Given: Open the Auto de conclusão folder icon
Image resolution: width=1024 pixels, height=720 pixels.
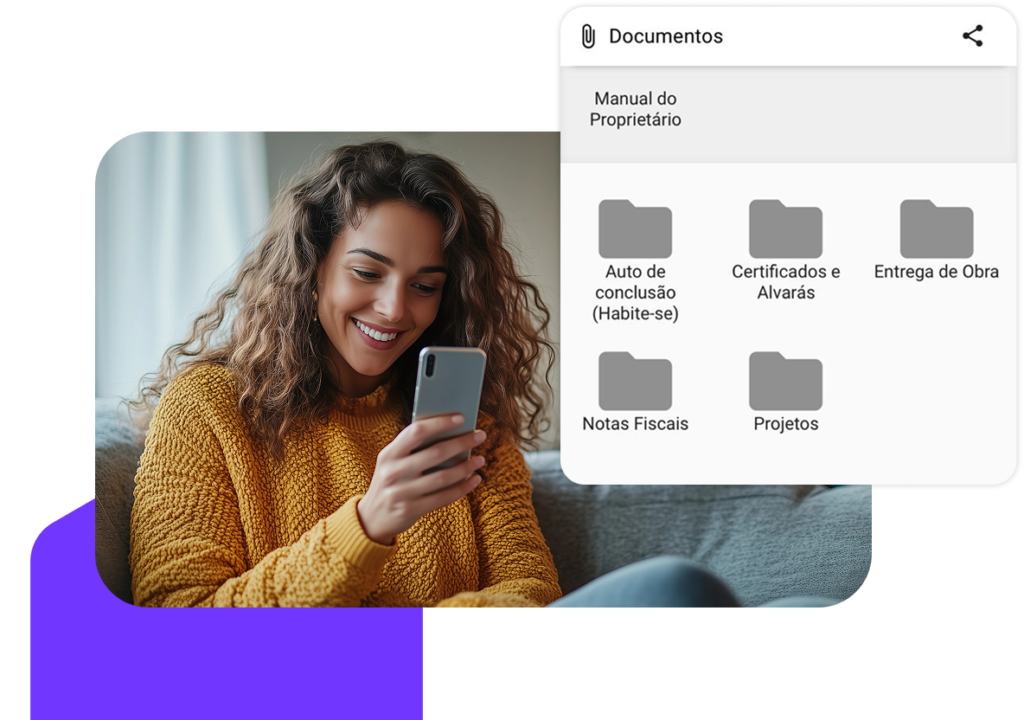Looking at the screenshot, I should pos(635,229).
